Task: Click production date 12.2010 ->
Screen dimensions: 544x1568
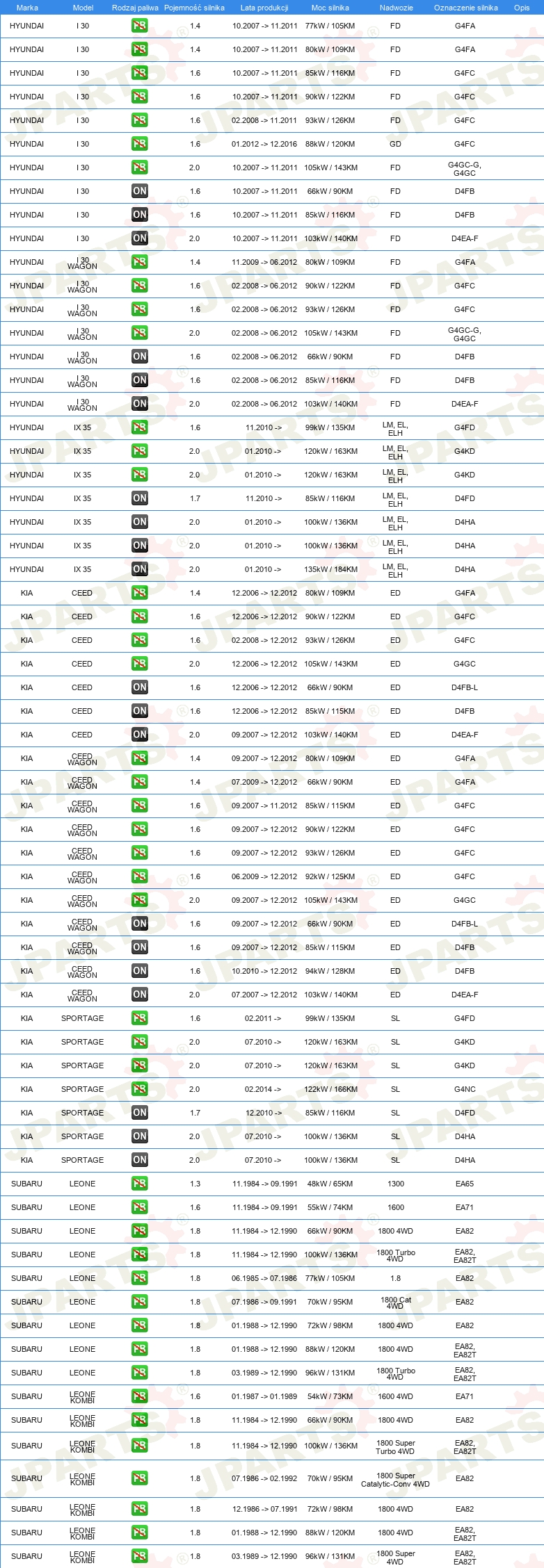Action: (264, 1113)
